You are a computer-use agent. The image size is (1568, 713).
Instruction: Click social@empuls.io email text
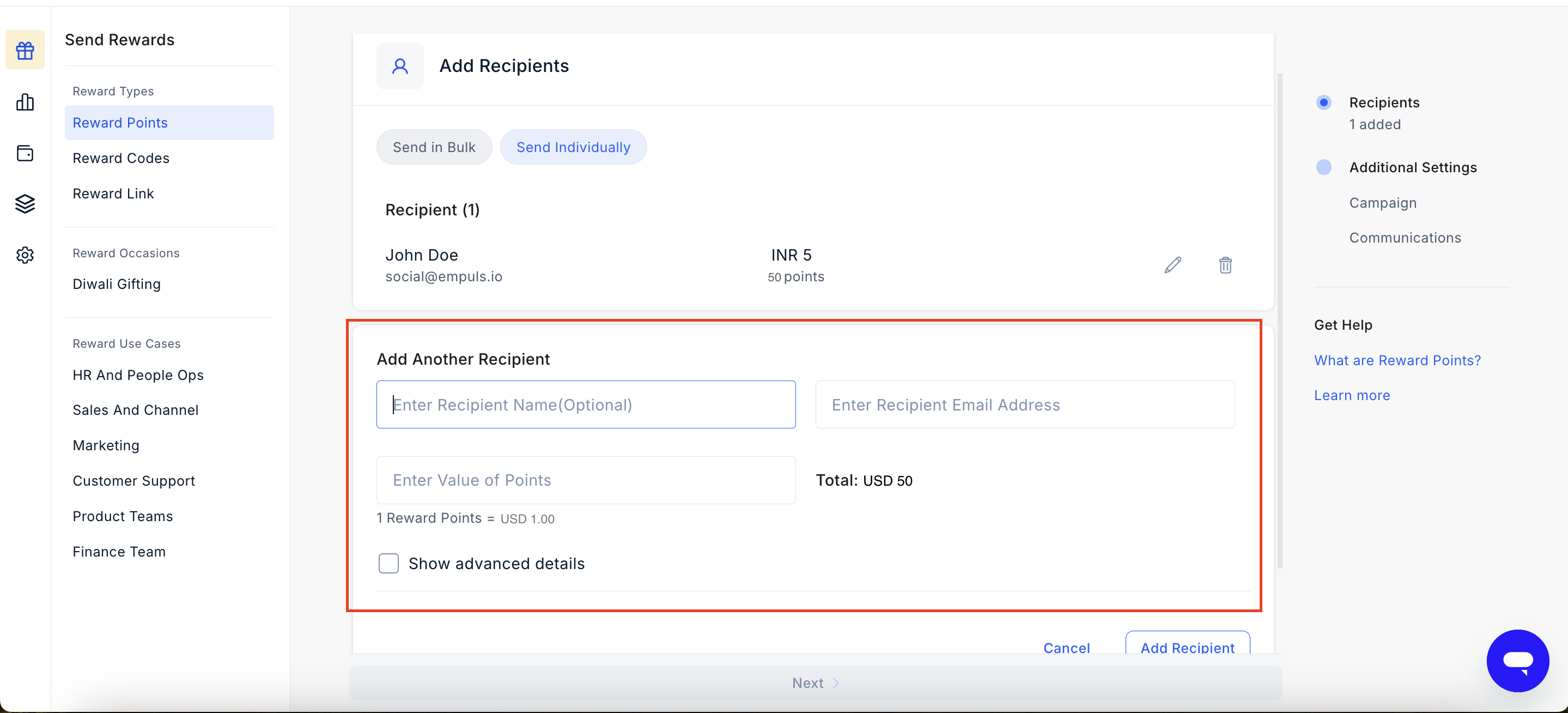pos(443,277)
